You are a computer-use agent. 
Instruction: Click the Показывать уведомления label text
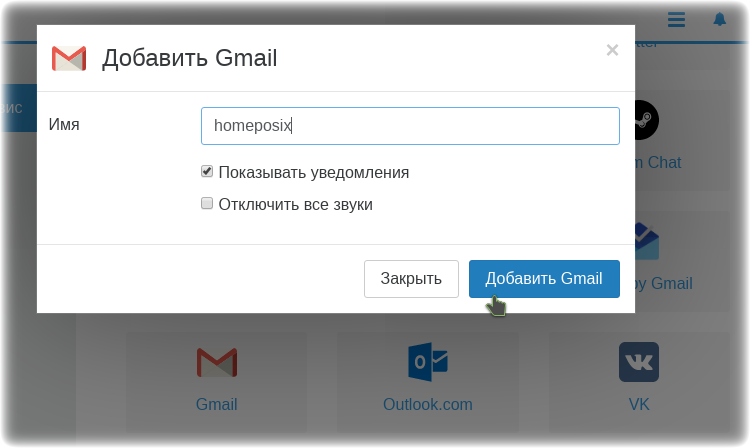[x=314, y=172]
